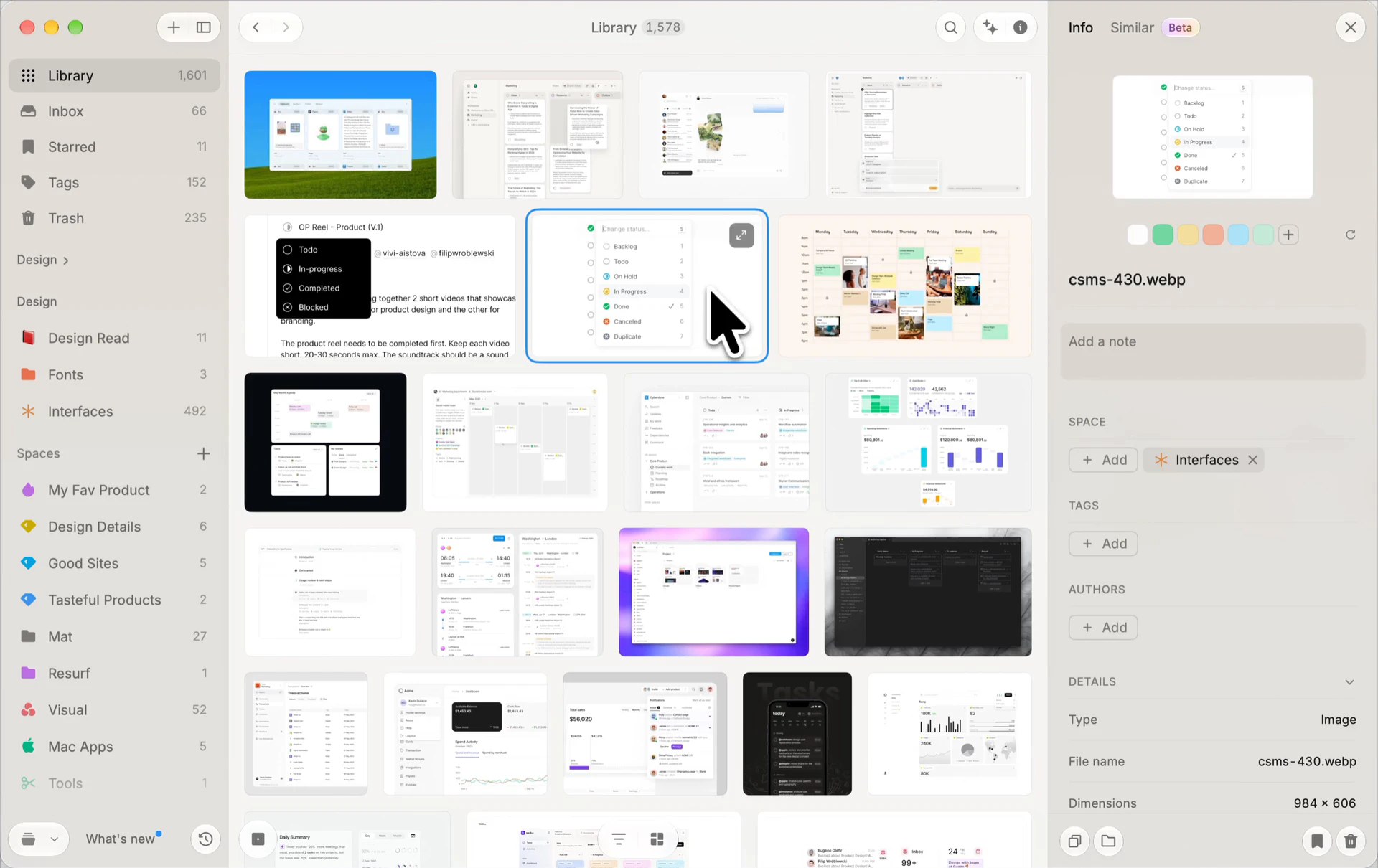This screenshot has height=868, width=1378.
Task: Expand the selected image to full view
Action: (741, 235)
